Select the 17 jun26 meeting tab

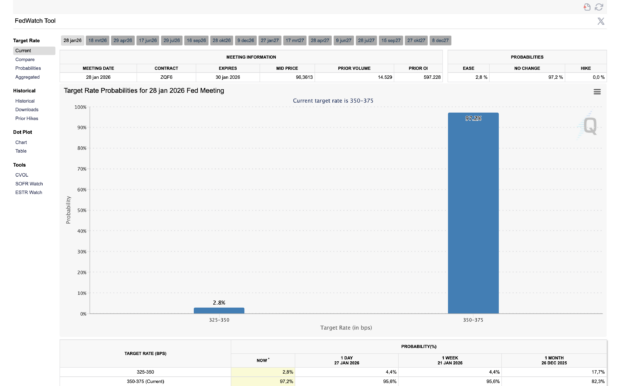pos(148,40)
